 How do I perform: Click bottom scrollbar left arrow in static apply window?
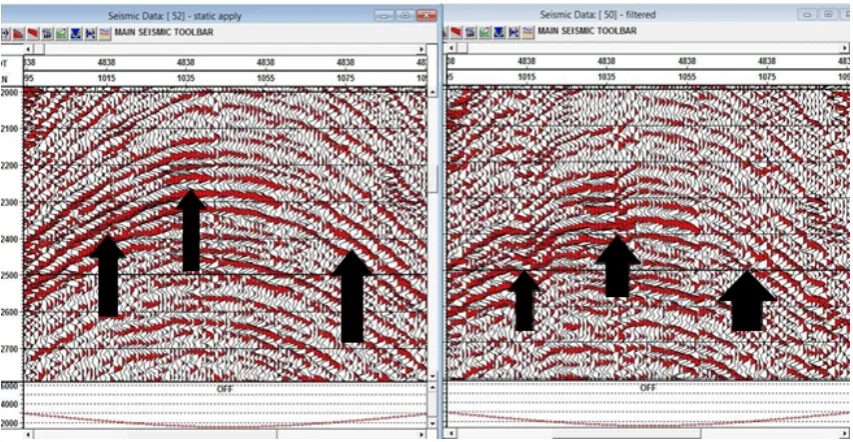29,434
